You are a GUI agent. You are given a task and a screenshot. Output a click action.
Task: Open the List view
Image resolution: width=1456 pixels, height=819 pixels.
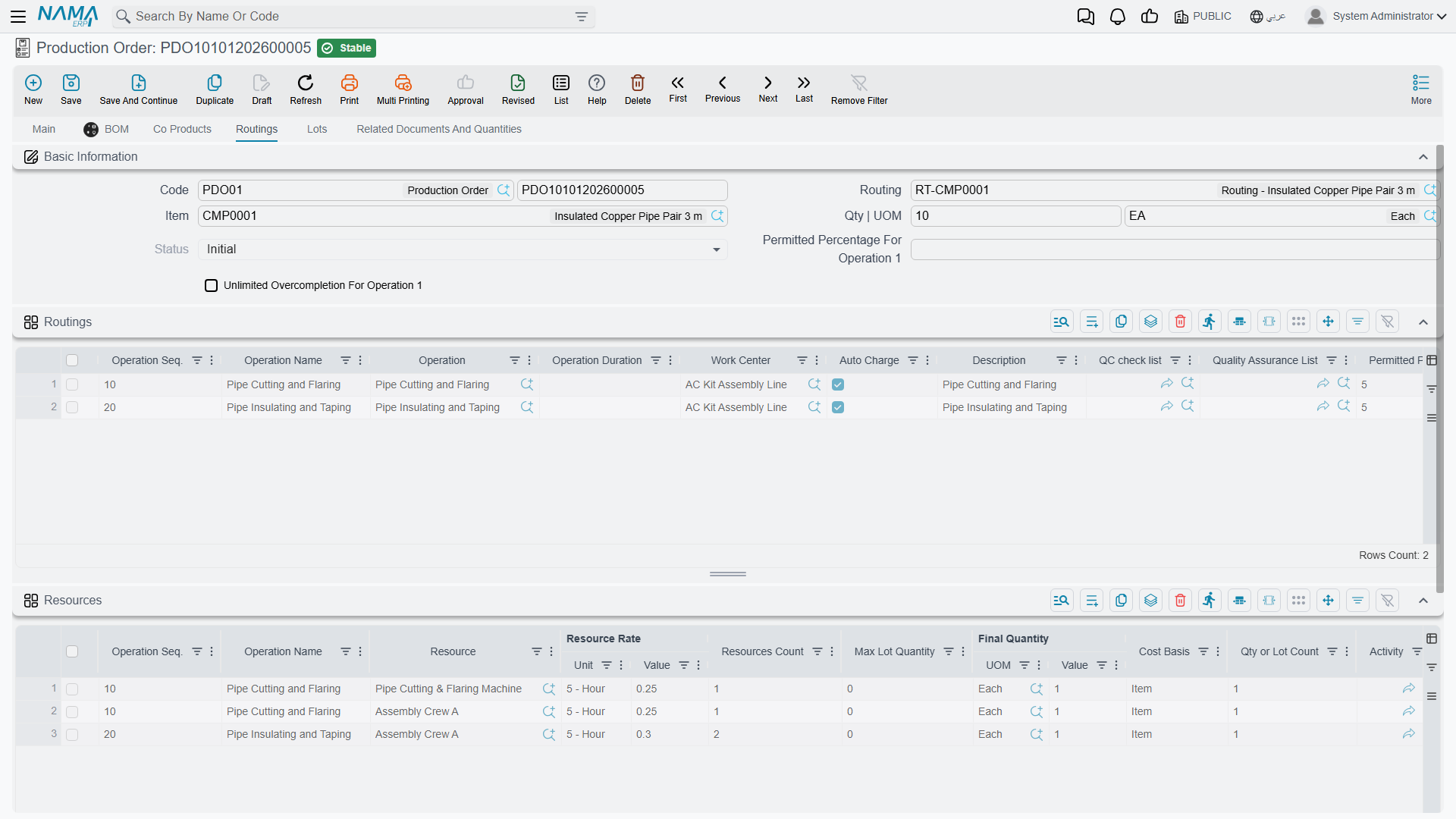561,89
